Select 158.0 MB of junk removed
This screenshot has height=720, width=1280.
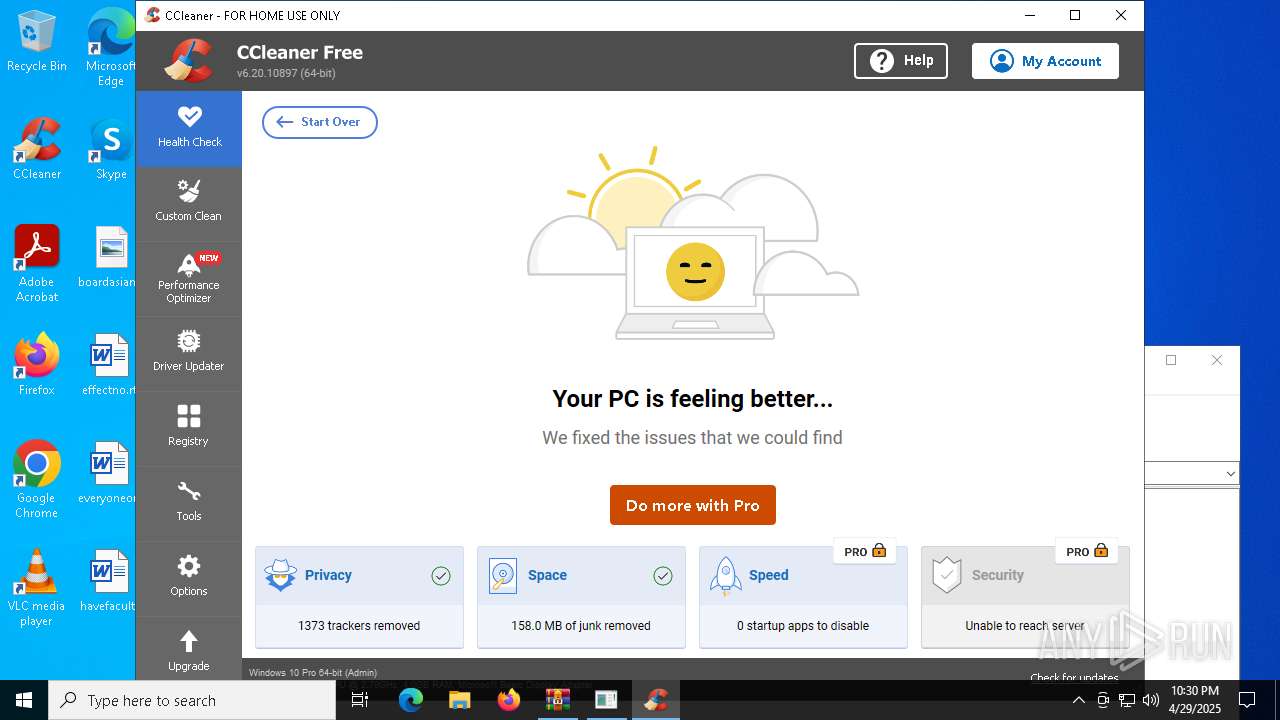click(581, 626)
